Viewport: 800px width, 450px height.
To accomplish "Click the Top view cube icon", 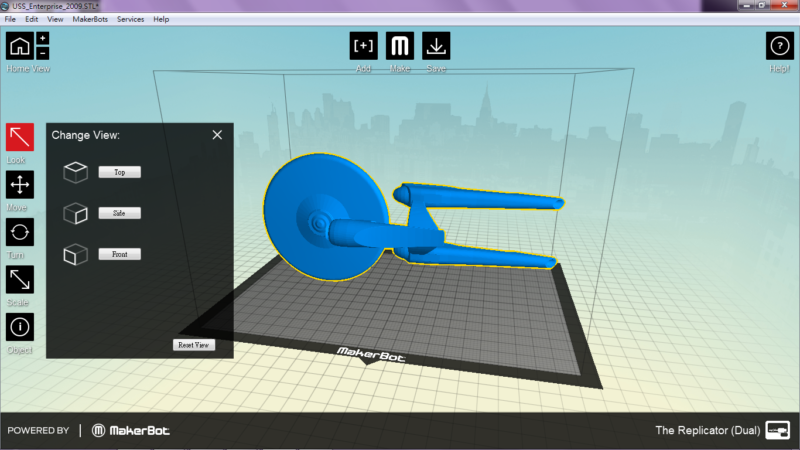I will pos(76,172).
